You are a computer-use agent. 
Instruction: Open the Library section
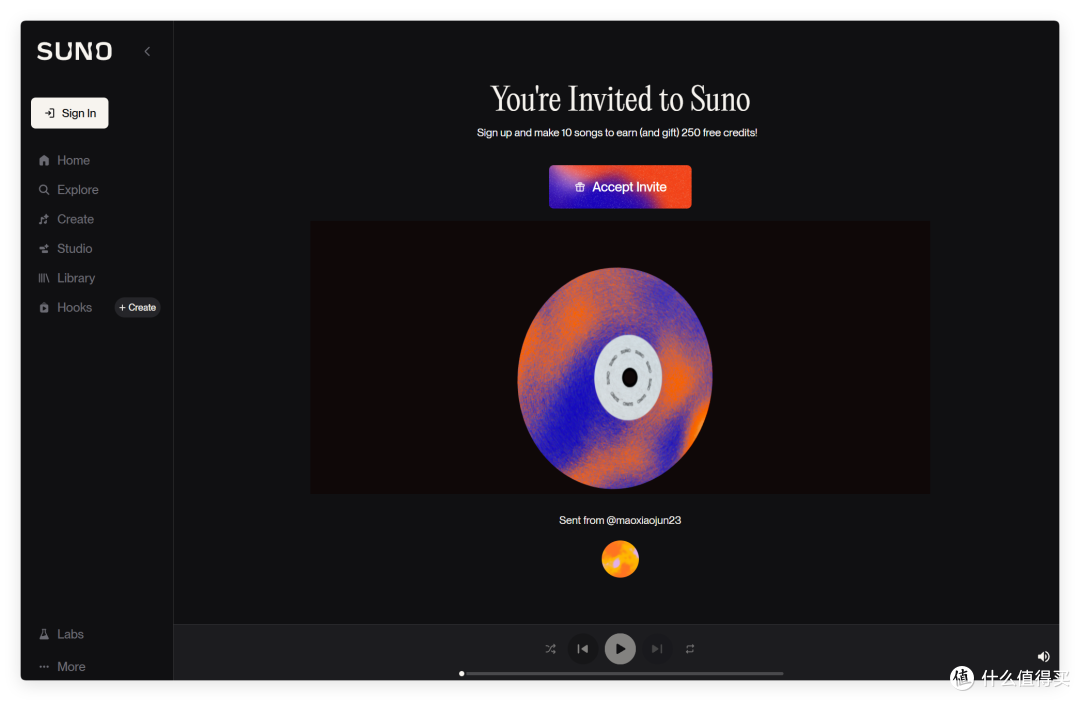(x=76, y=278)
